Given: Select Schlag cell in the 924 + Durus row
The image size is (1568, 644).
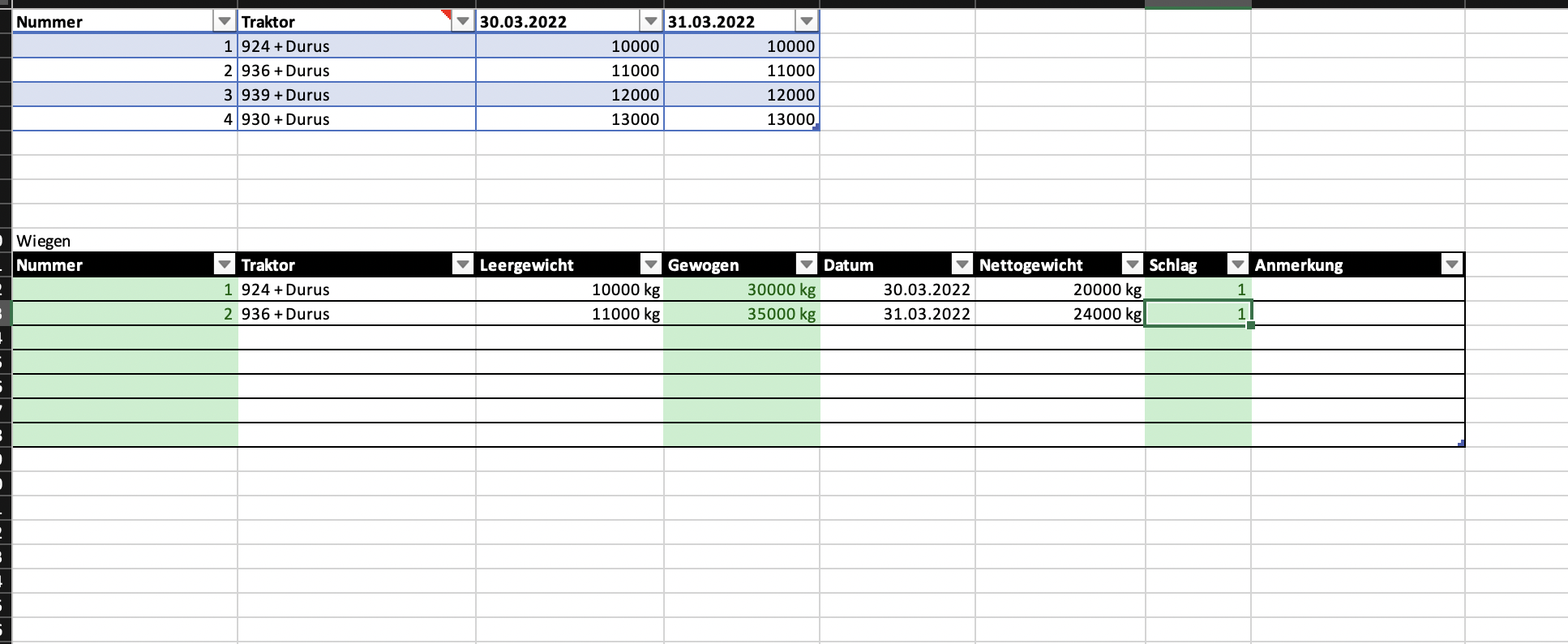Looking at the screenshot, I should point(1198,290).
